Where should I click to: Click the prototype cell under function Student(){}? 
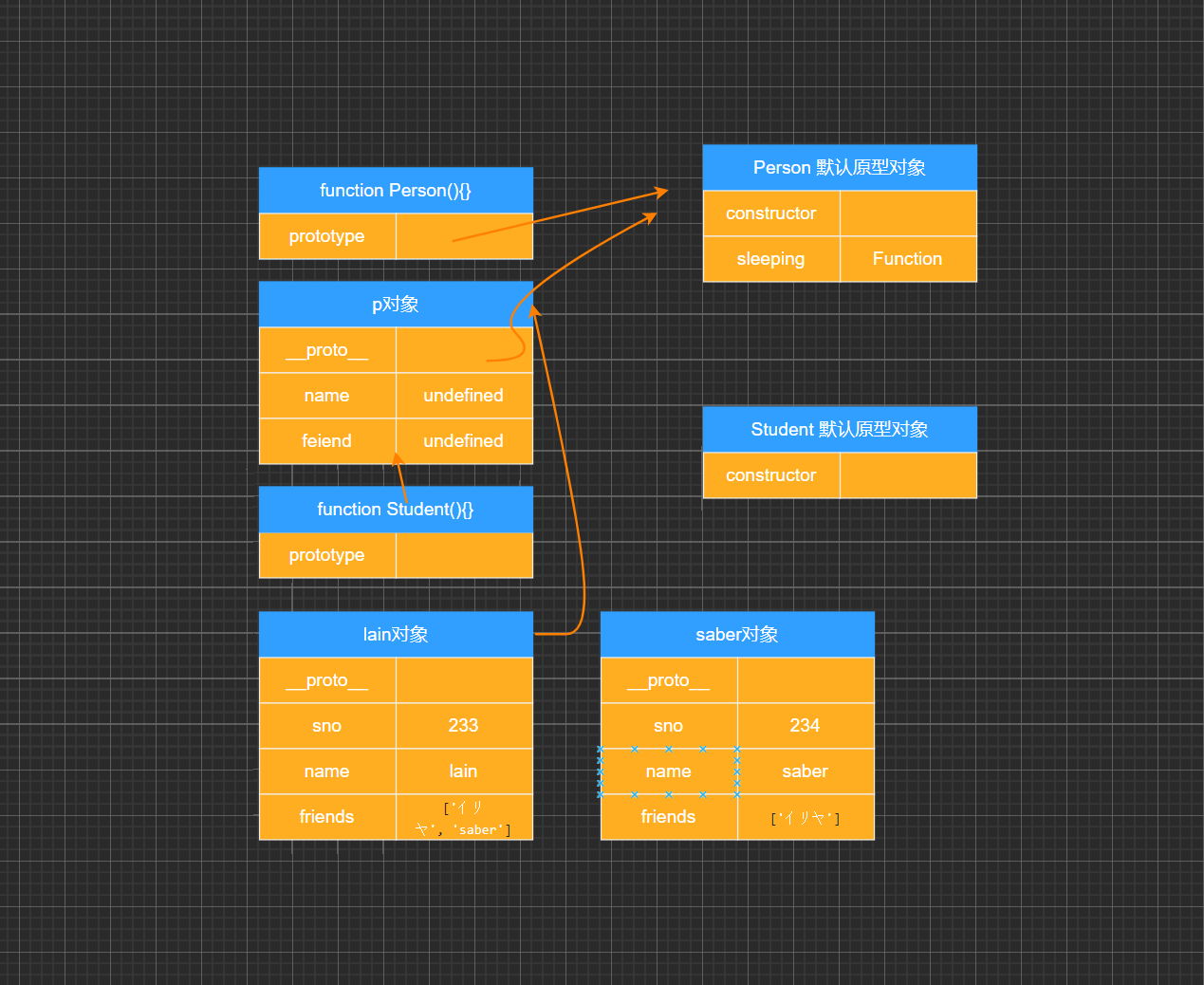pos(327,555)
